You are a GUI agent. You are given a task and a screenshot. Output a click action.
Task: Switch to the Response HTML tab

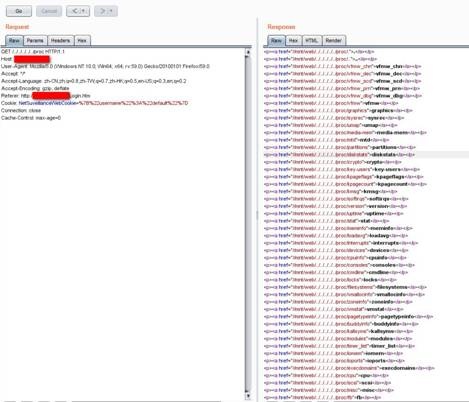[x=312, y=40]
